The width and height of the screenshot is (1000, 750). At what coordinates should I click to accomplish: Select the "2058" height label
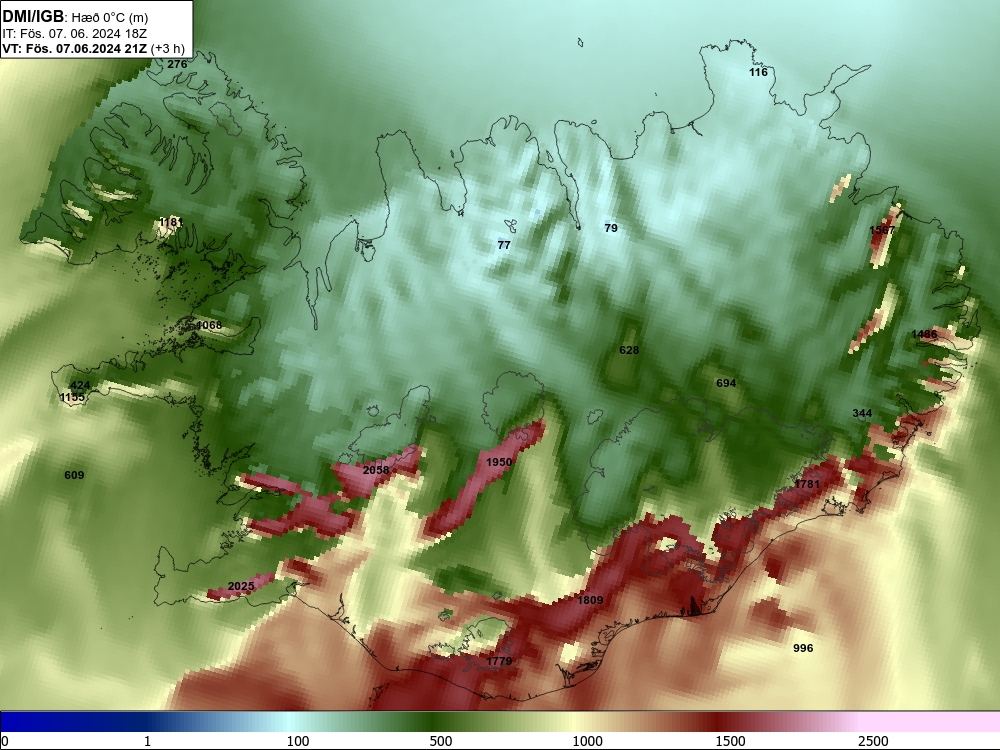point(376,470)
